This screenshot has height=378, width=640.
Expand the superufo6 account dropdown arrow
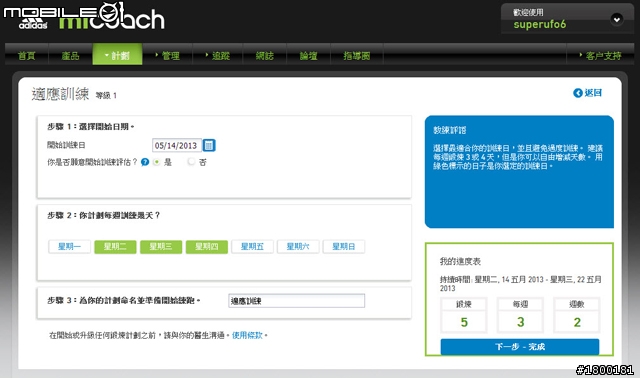616,19
